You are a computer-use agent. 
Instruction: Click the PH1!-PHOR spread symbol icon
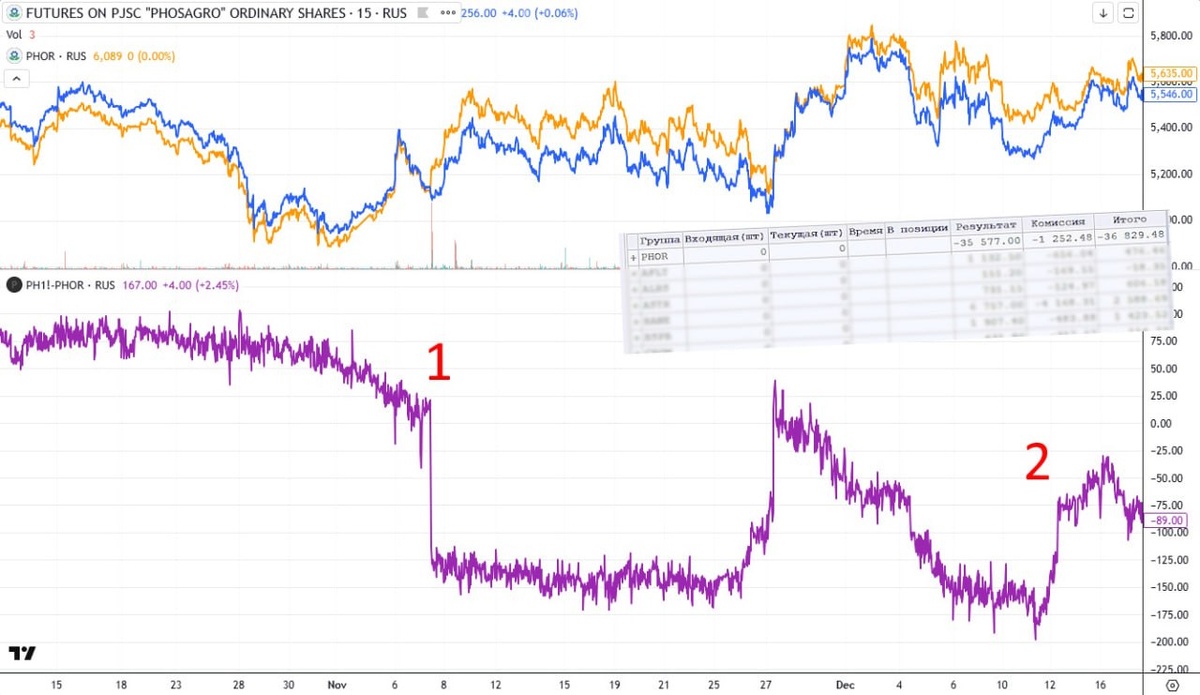(x=13, y=285)
